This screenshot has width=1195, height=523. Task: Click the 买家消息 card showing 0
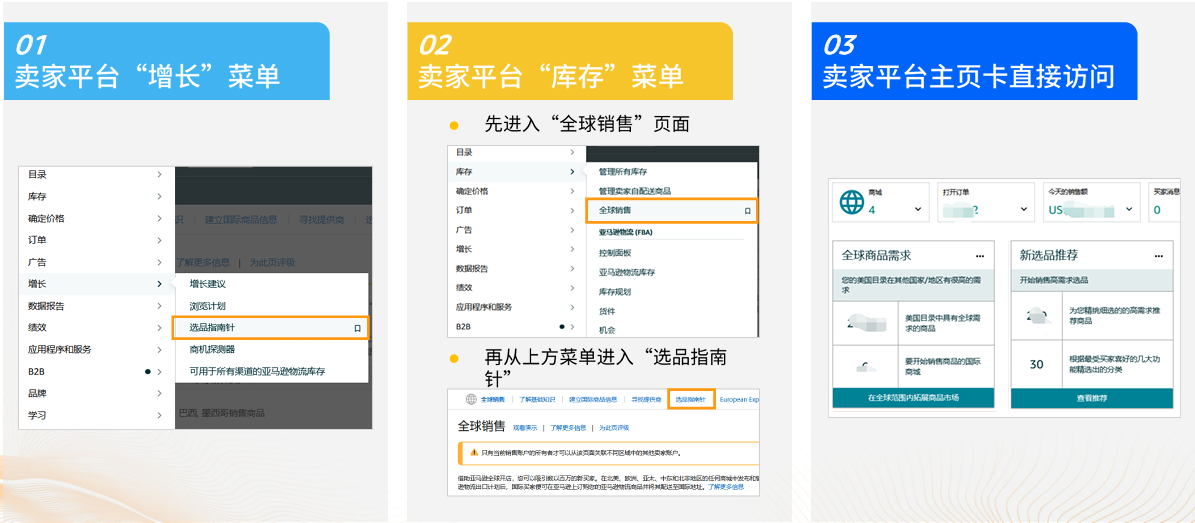point(1165,203)
